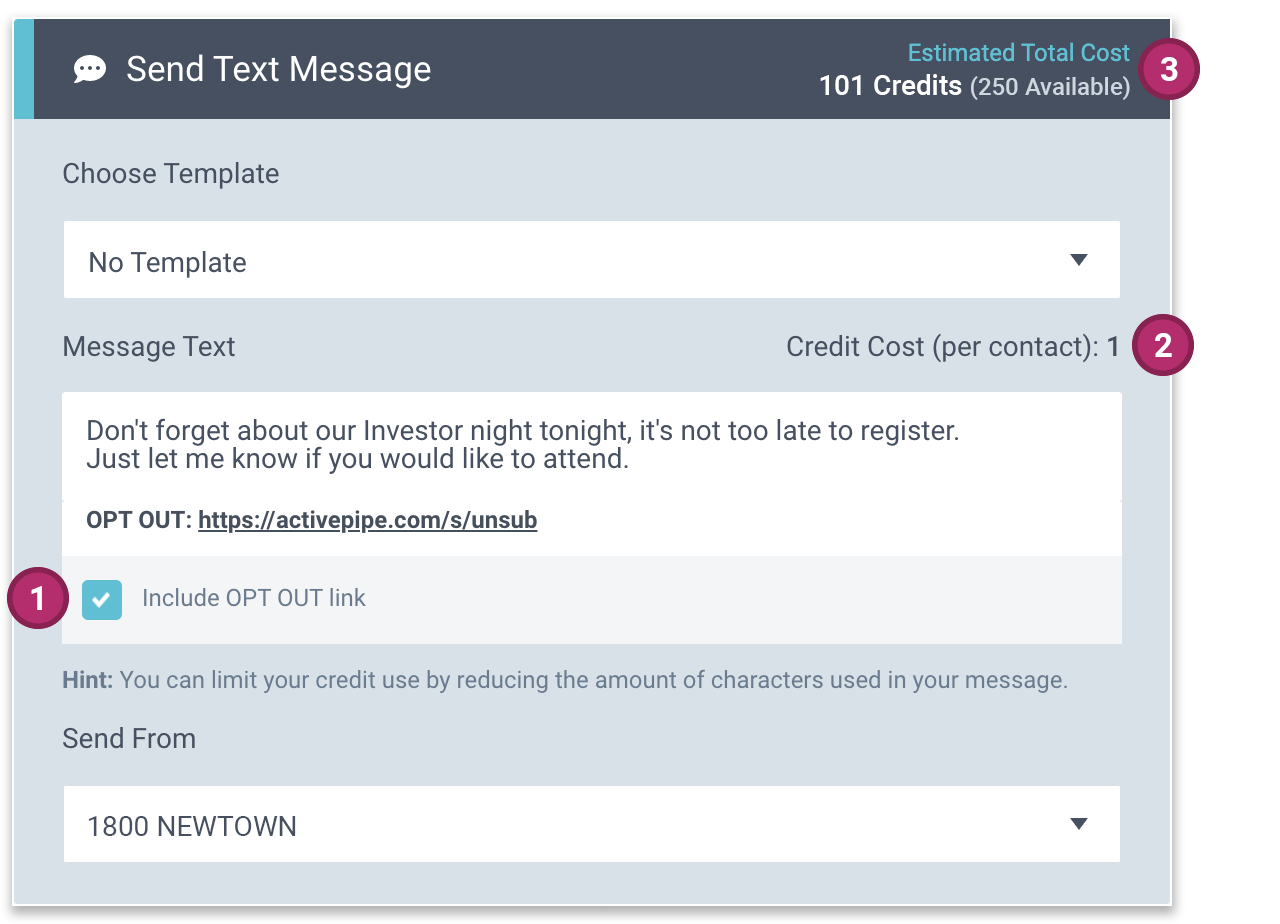Click the Choose Template section label
This screenshot has width=1280, height=924.
[x=170, y=173]
